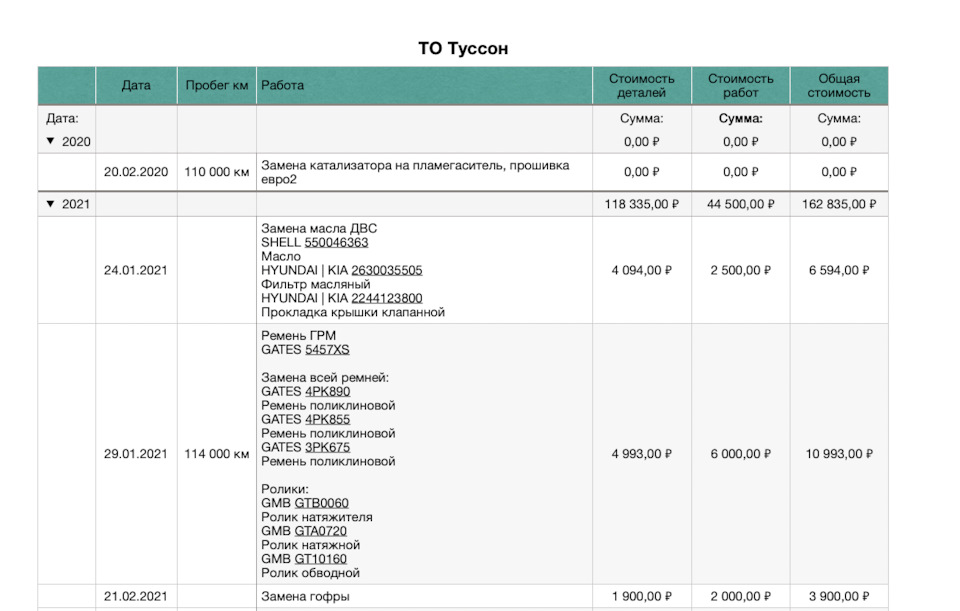
Task: Collapse the 2020 group triangle
Action: (50, 141)
